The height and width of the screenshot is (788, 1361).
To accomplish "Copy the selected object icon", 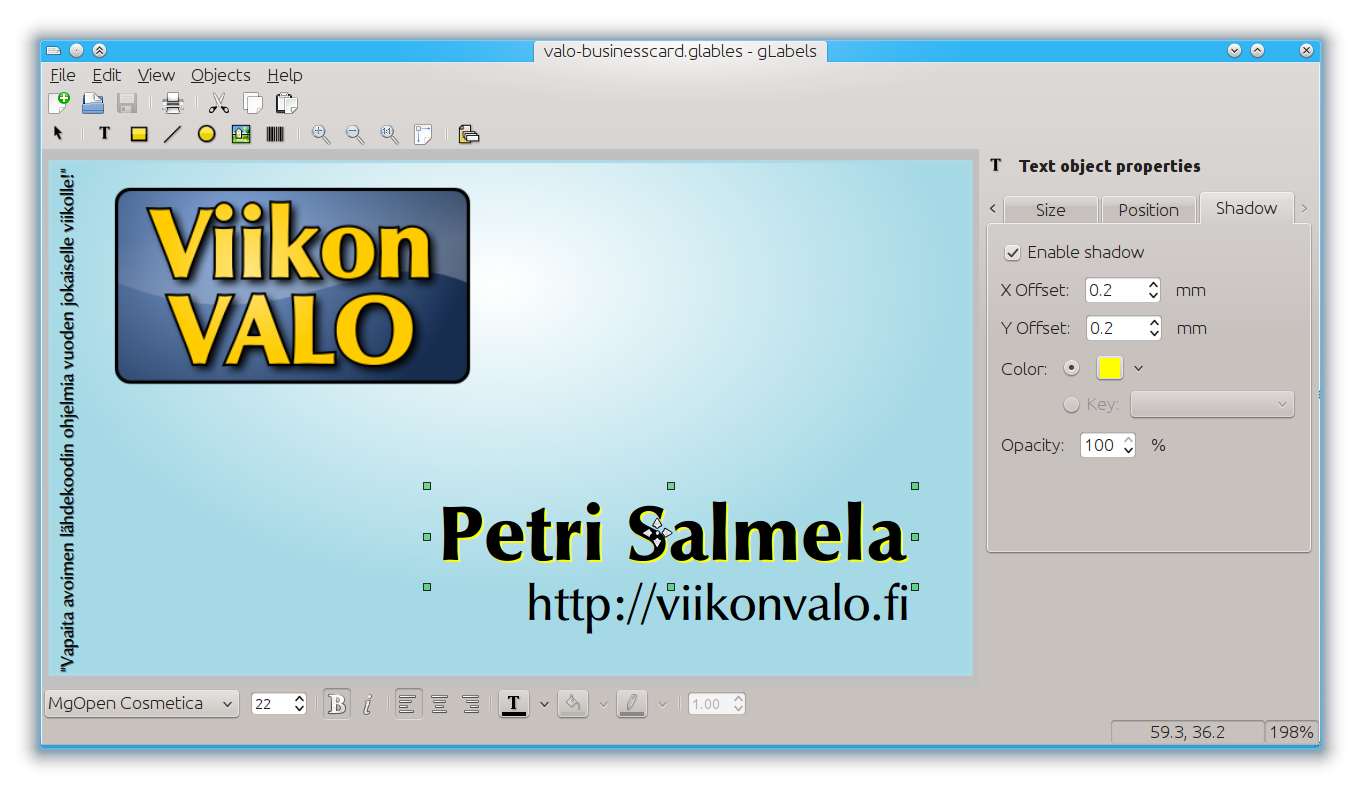I will pyautogui.click(x=253, y=102).
